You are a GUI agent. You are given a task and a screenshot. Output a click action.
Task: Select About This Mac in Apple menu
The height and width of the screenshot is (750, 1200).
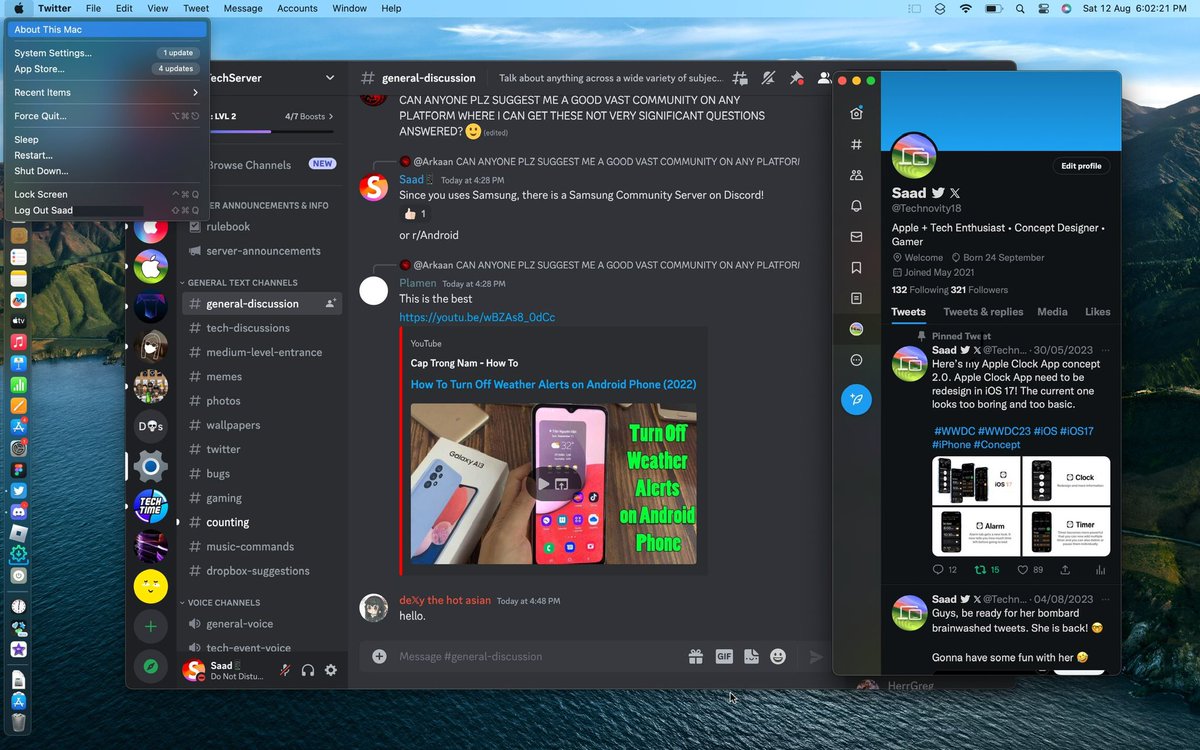108,30
